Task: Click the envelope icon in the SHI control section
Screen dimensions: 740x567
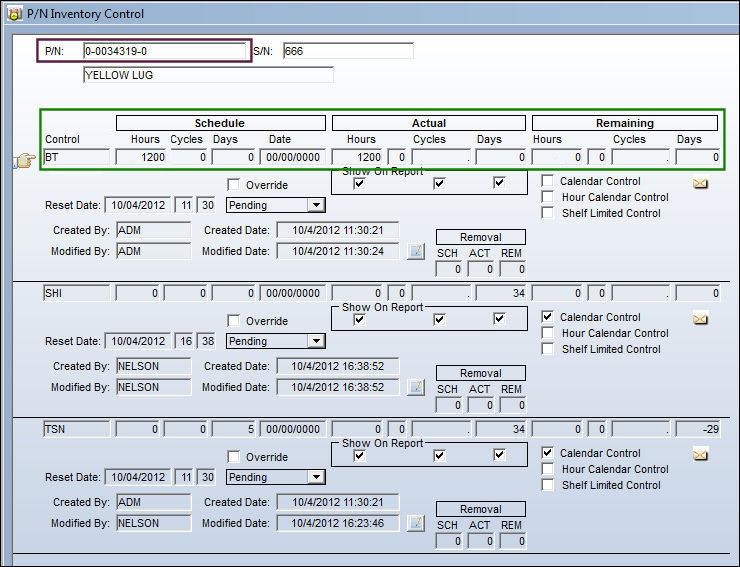Action: (700, 319)
